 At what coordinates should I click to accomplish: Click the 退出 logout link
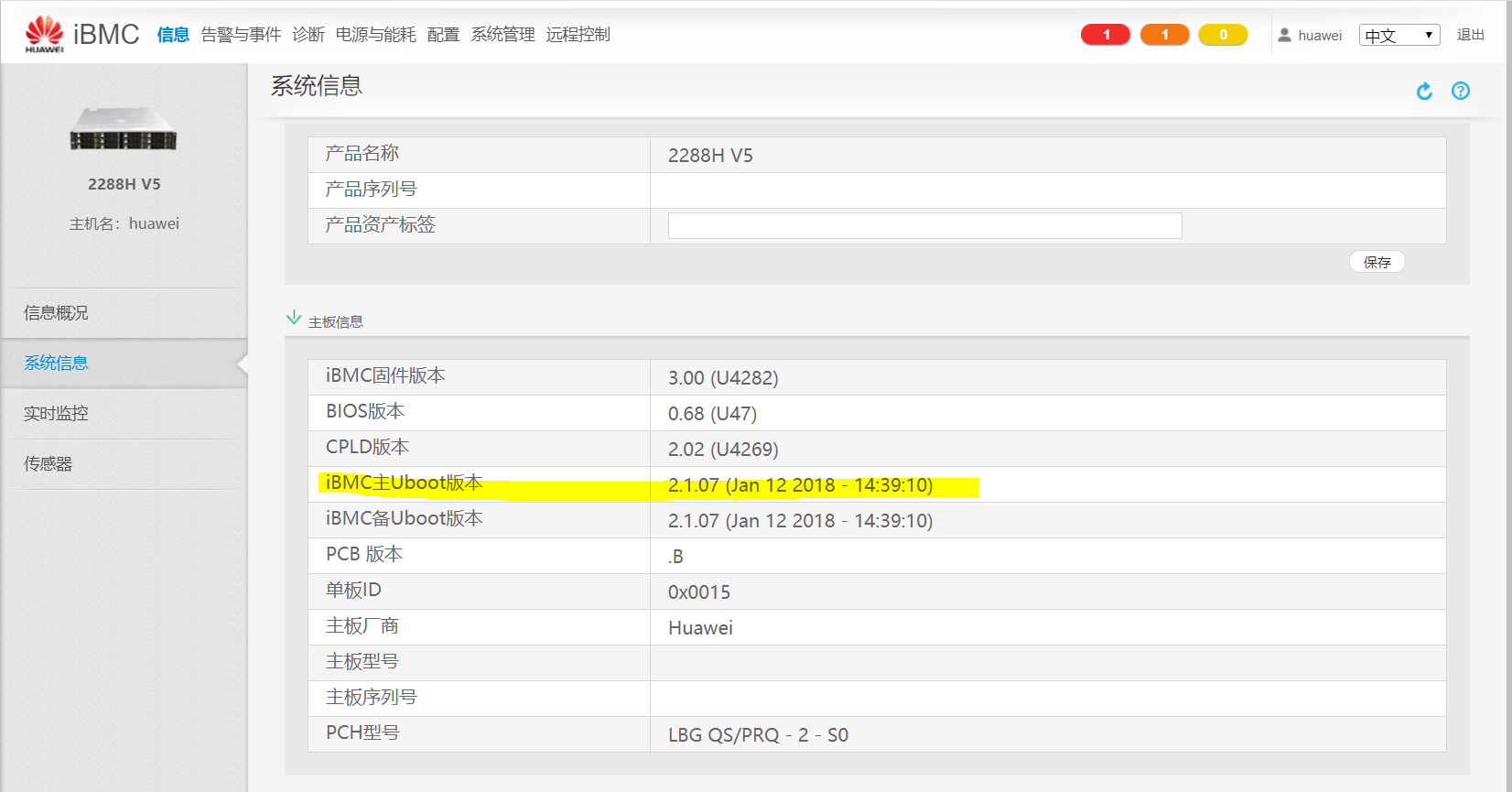click(x=1471, y=35)
